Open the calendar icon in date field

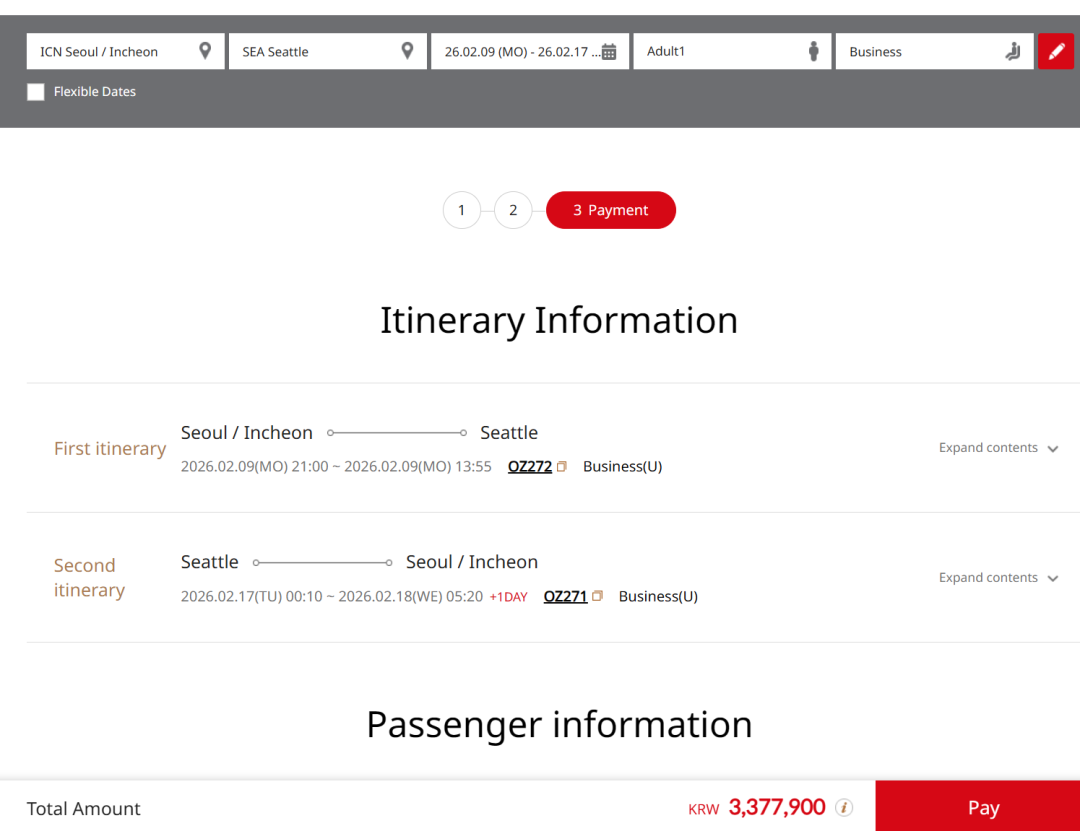click(x=609, y=52)
